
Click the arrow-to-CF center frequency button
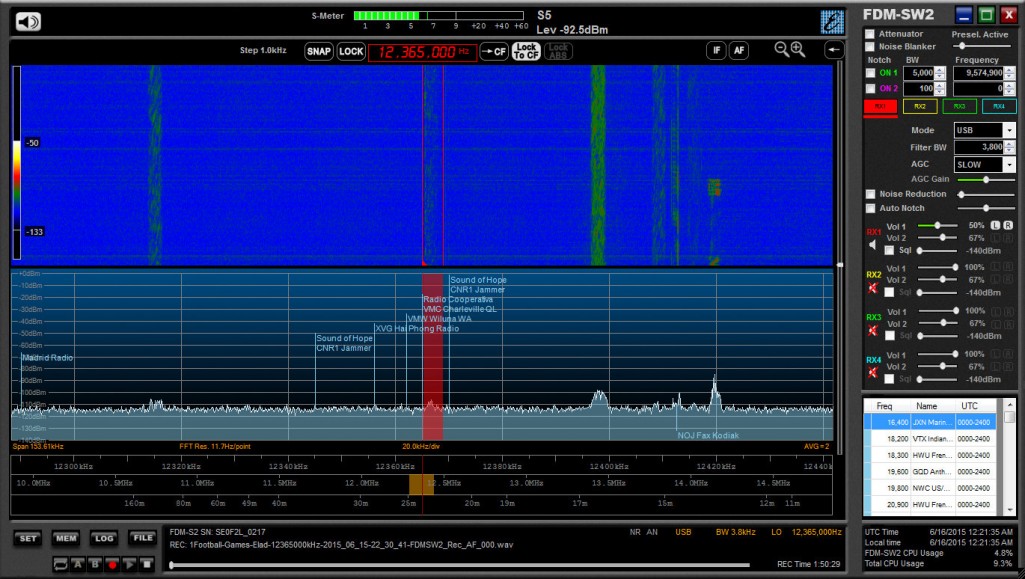tap(494, 51)
